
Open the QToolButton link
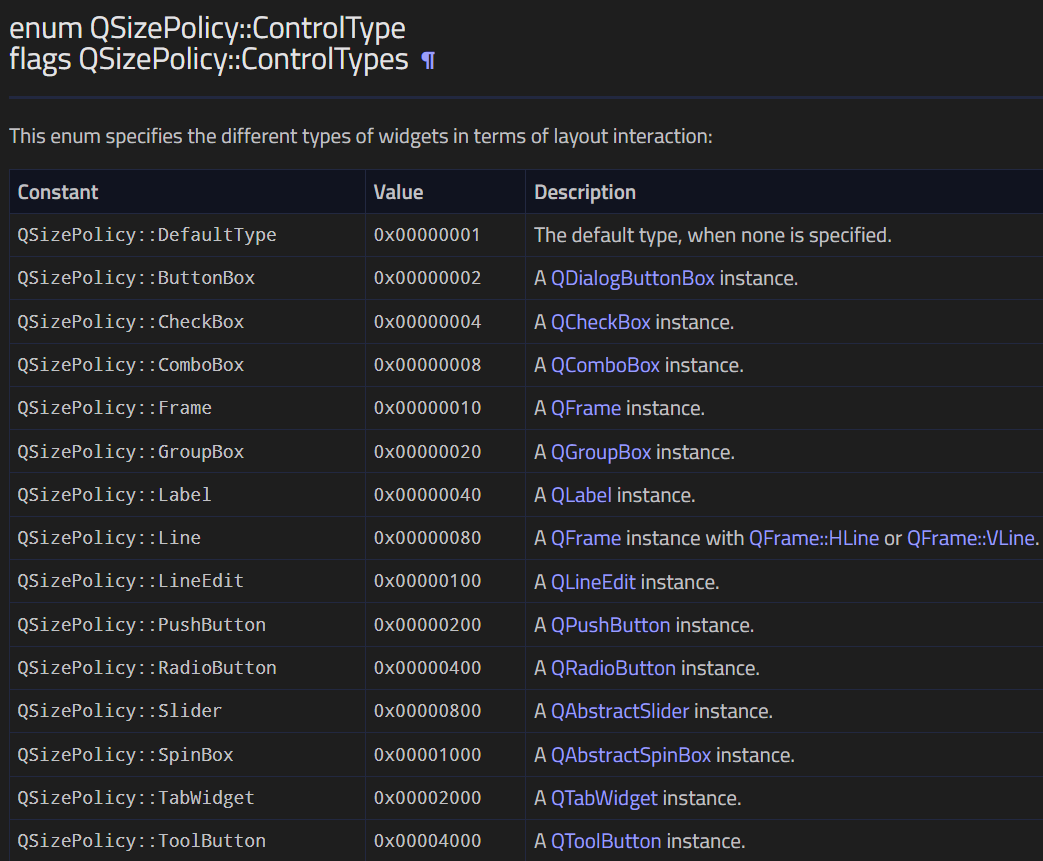(x=606, y=841)
